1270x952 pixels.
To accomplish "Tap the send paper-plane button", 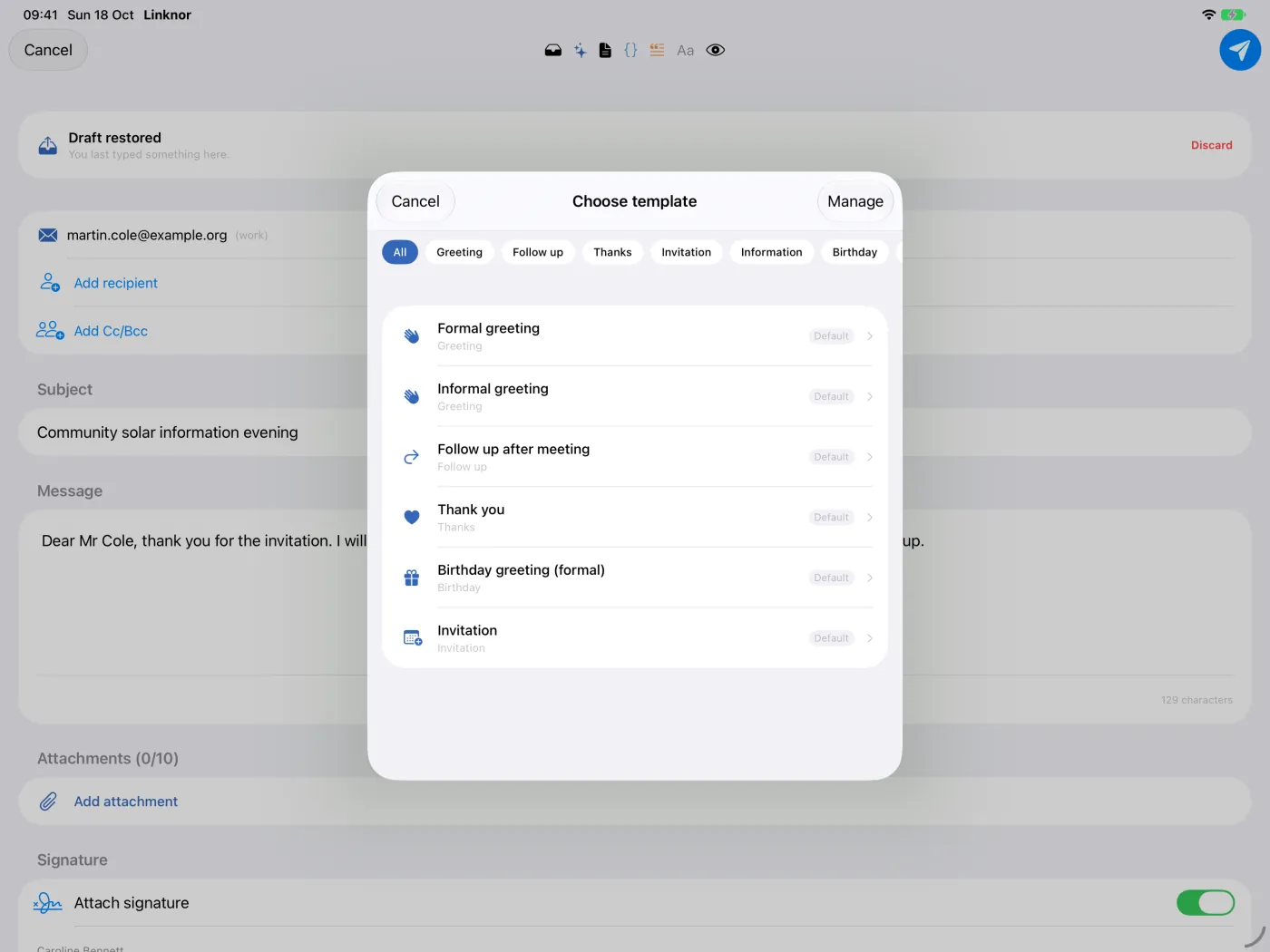I will pyautogui.click(x=1239, y=50).
